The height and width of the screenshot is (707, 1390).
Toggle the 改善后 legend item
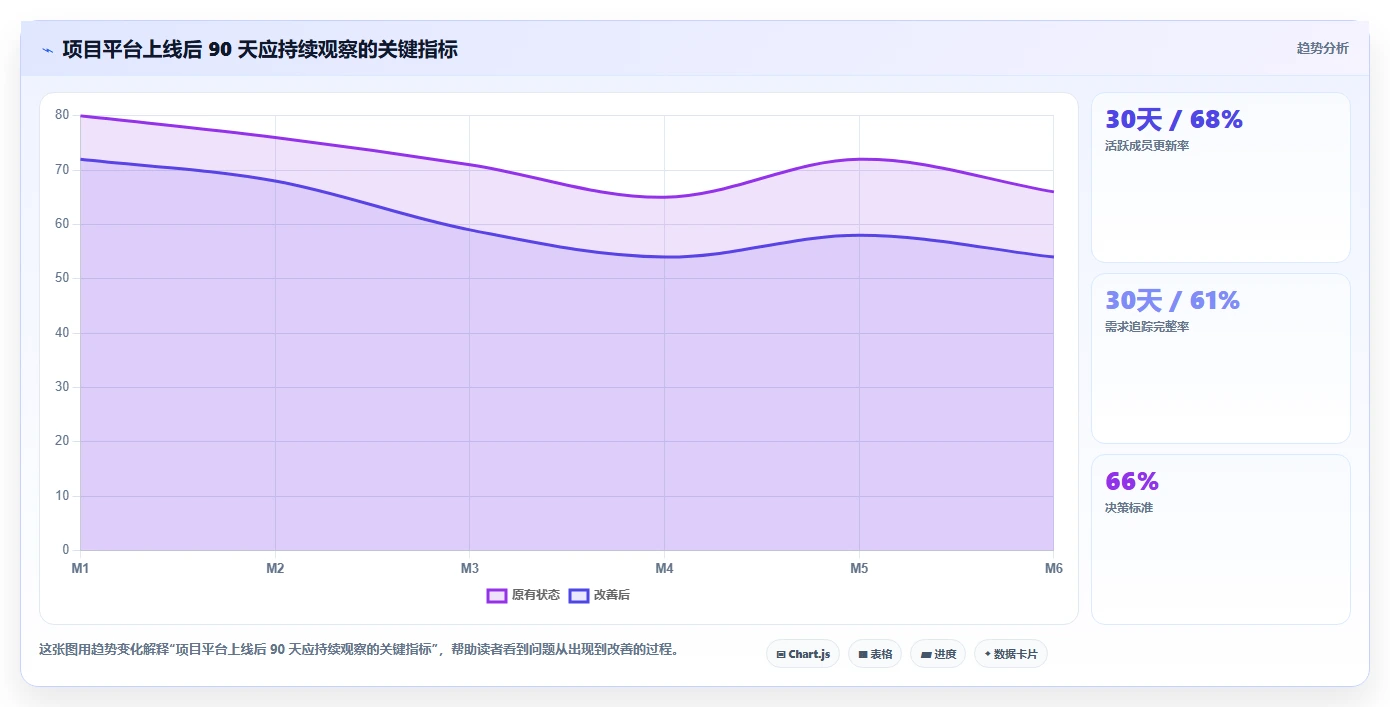[599, 595]
